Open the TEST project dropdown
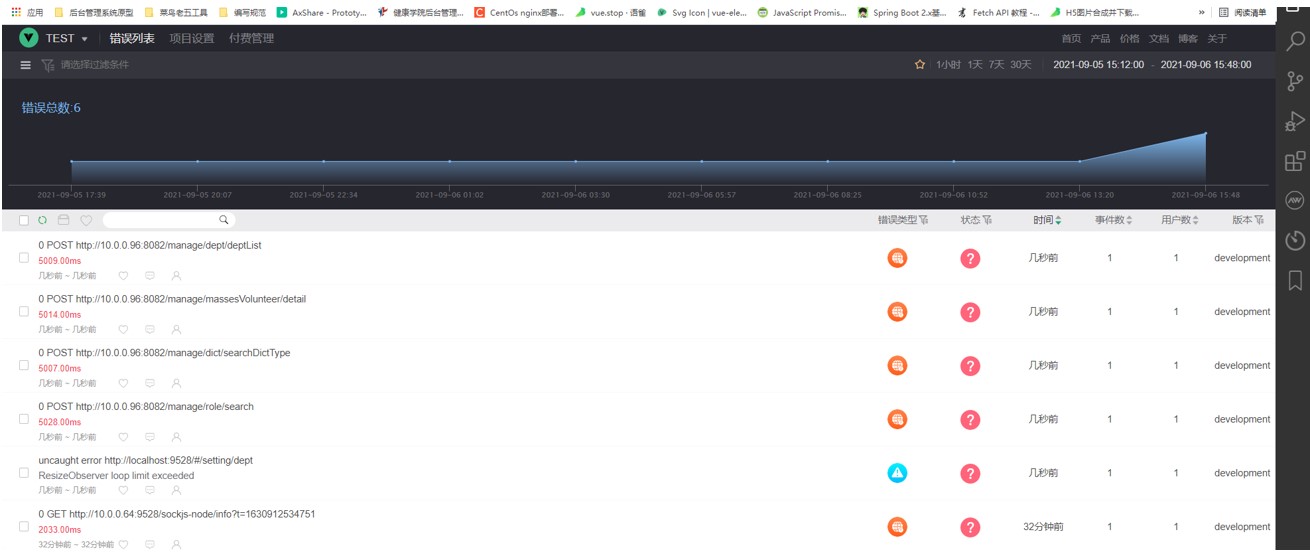Image resolution: width=1310 pixels, height=554 pixels. 67,38
